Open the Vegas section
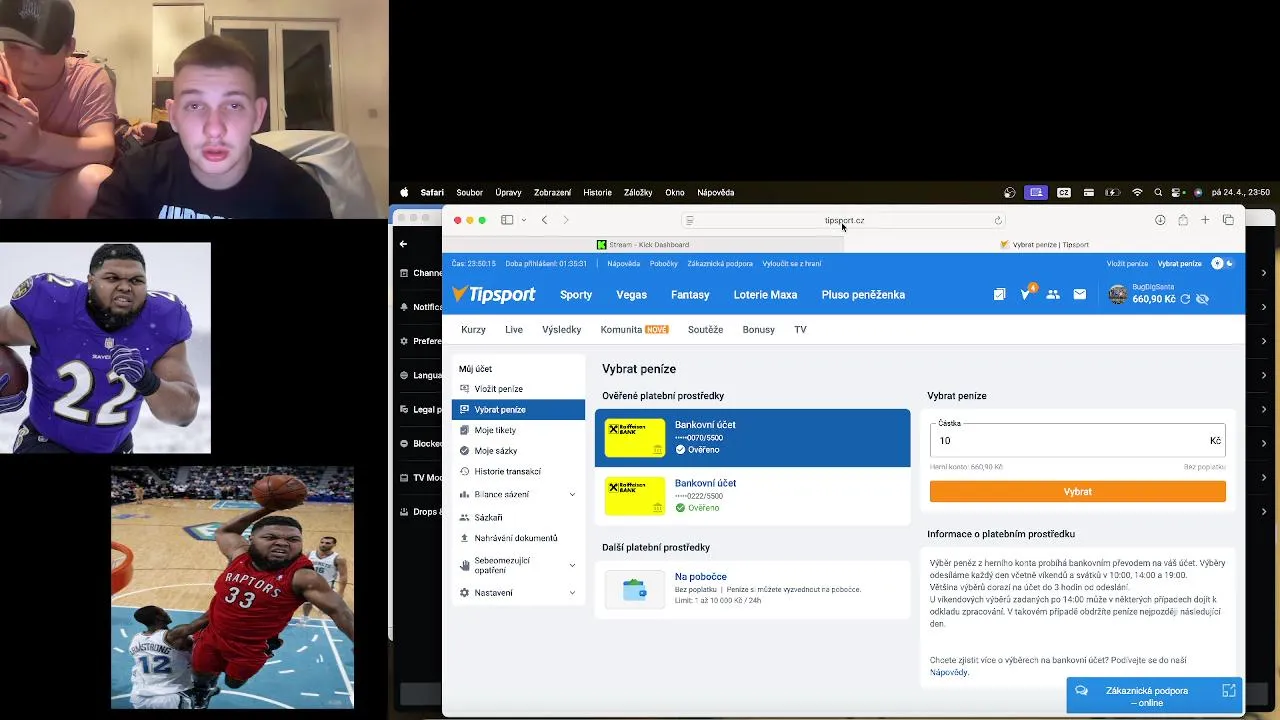 [631, 294]
